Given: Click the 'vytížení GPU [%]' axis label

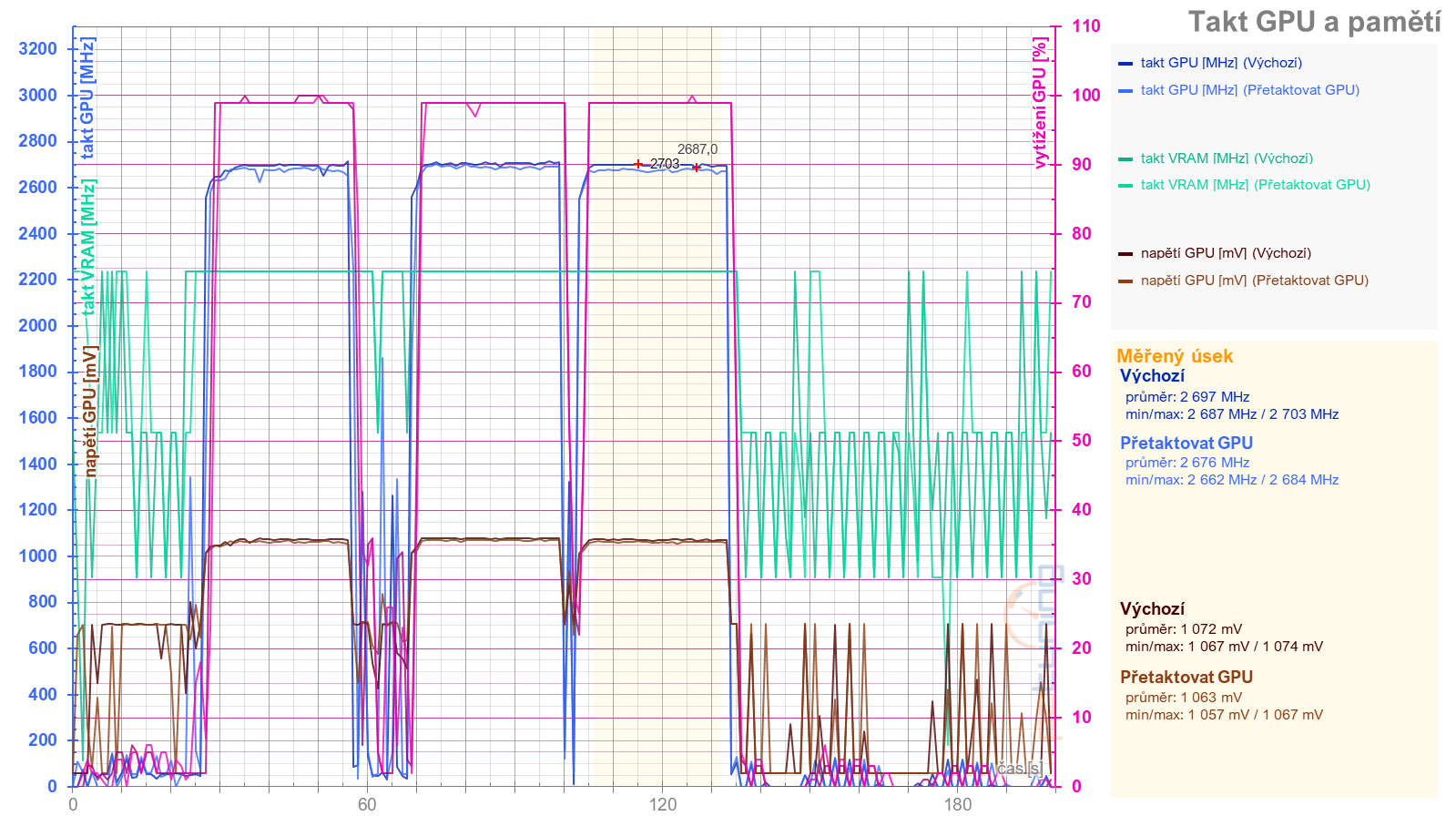Looking at the screenshot, I should coord(1040,103).
